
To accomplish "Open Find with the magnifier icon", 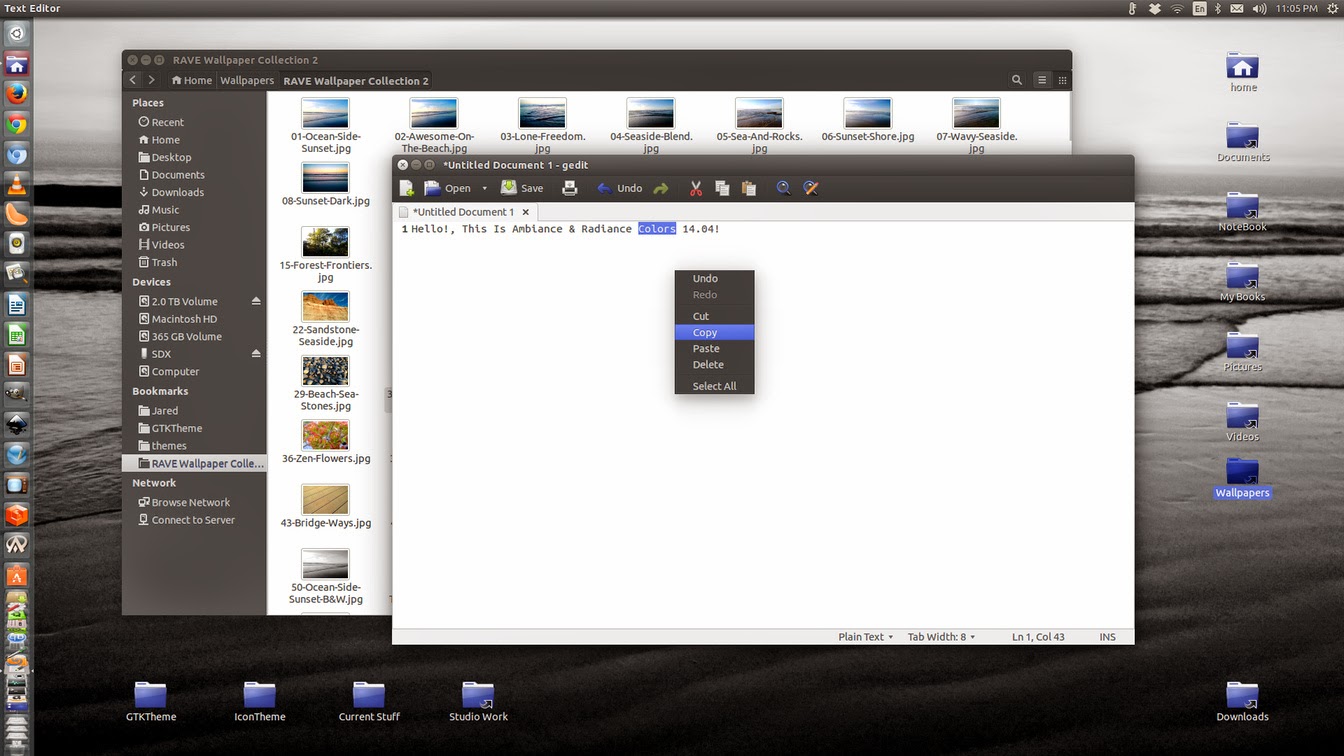I will [x=784, y=188].
